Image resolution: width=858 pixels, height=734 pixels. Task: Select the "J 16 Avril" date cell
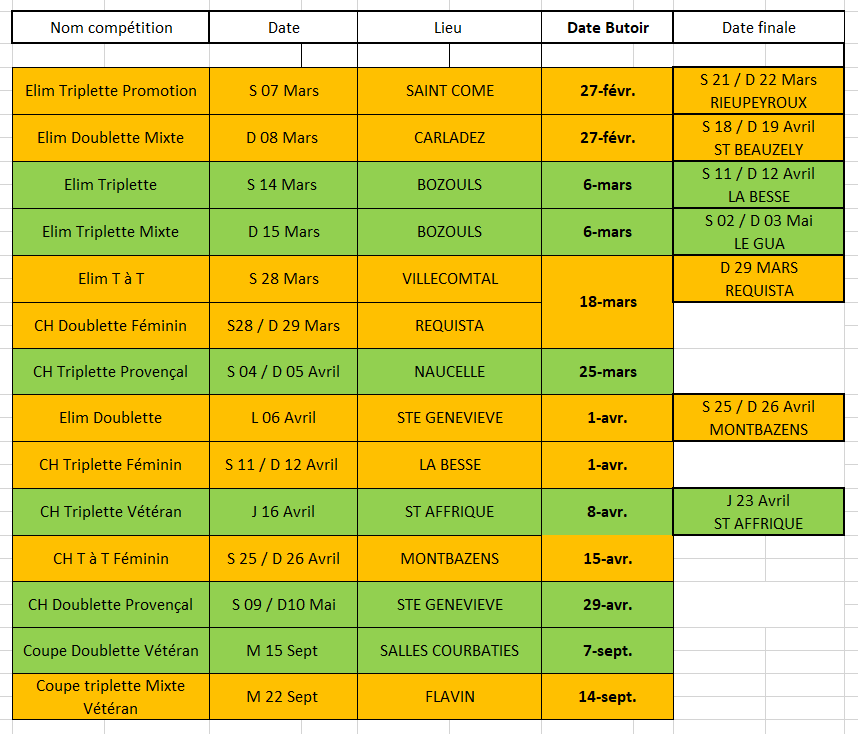click(283, 511)
